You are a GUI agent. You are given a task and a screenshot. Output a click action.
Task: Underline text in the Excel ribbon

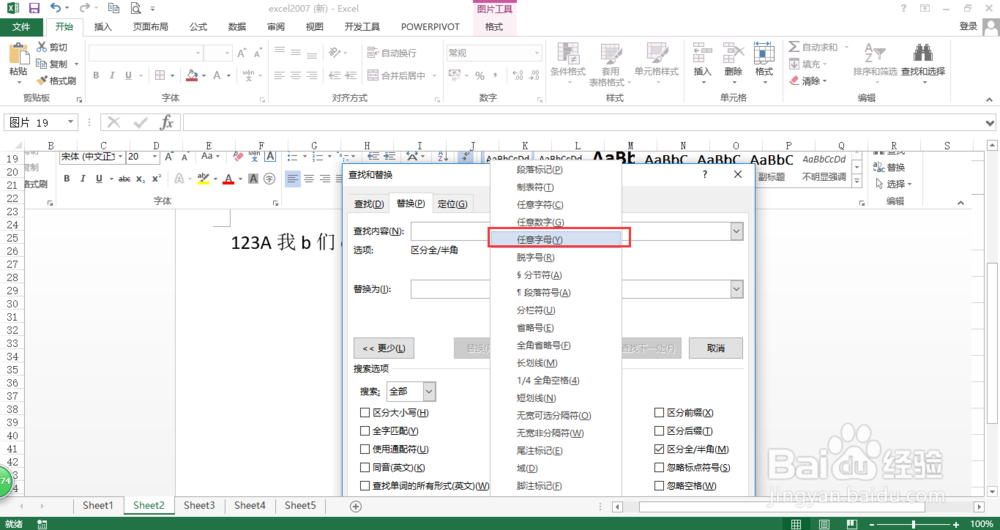point(128,75)
